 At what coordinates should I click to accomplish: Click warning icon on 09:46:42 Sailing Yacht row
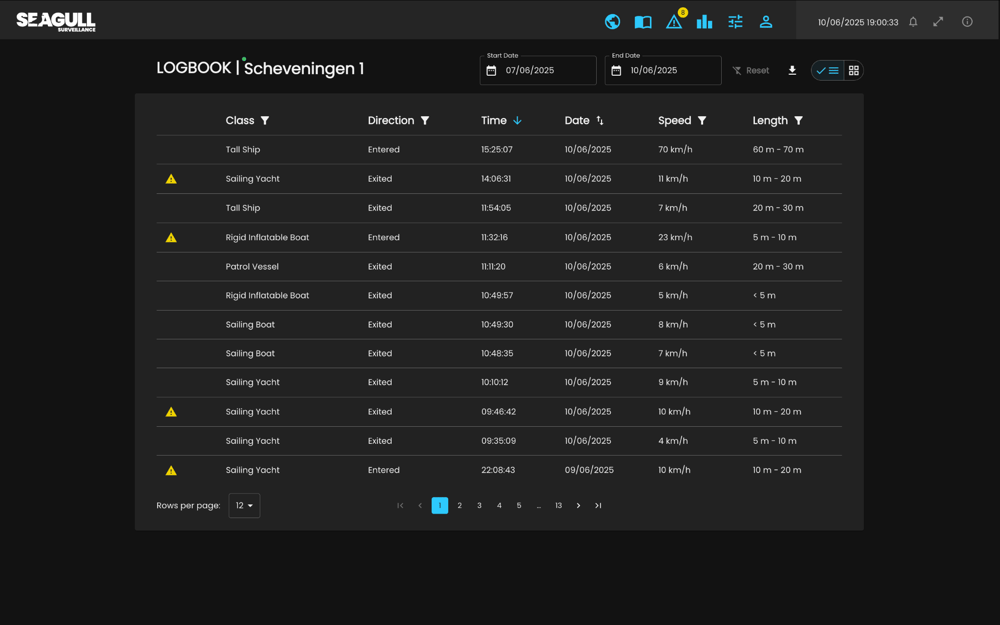pos(171,412)
